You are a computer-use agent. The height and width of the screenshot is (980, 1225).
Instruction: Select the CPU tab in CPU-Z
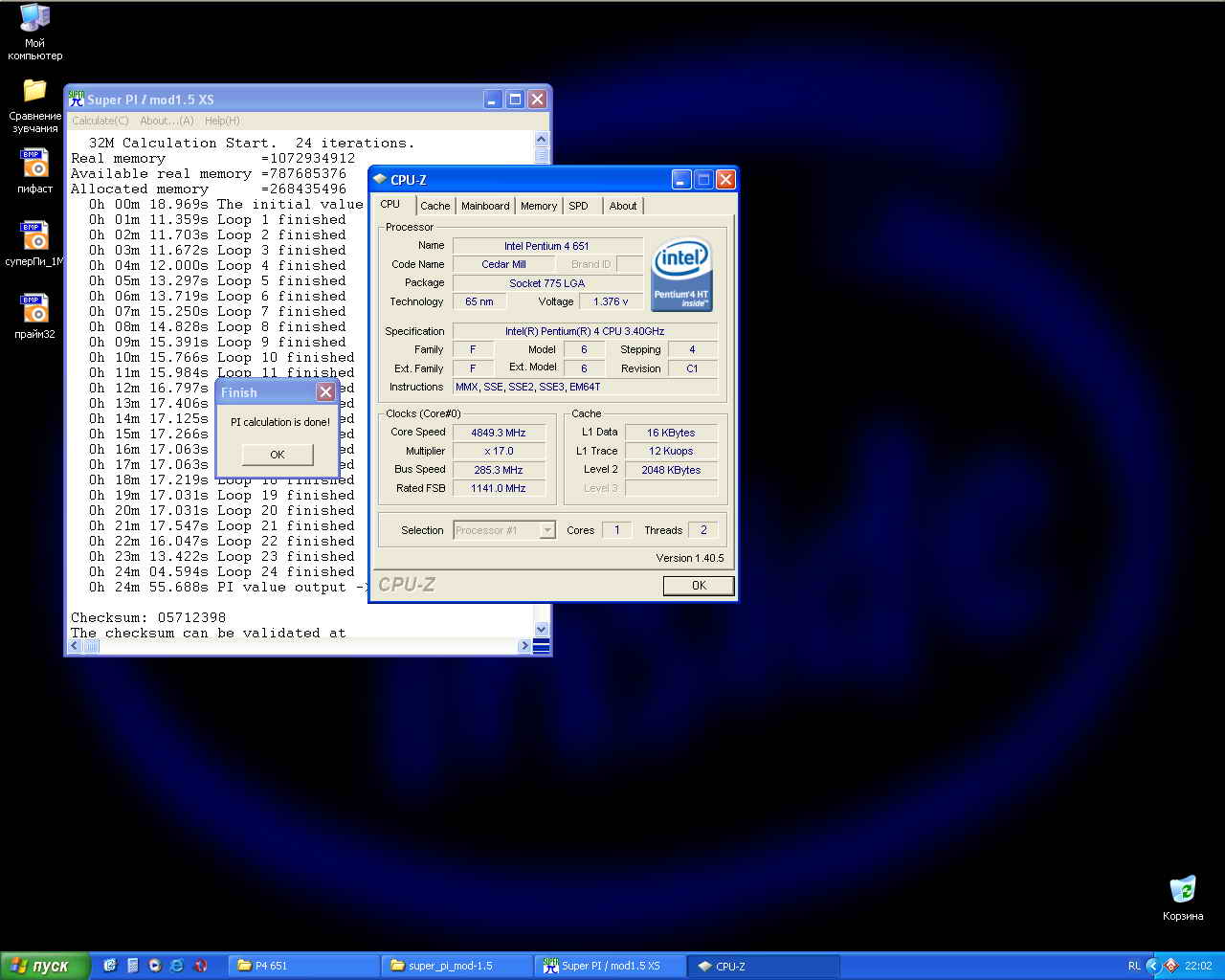[x=390, y=204]
